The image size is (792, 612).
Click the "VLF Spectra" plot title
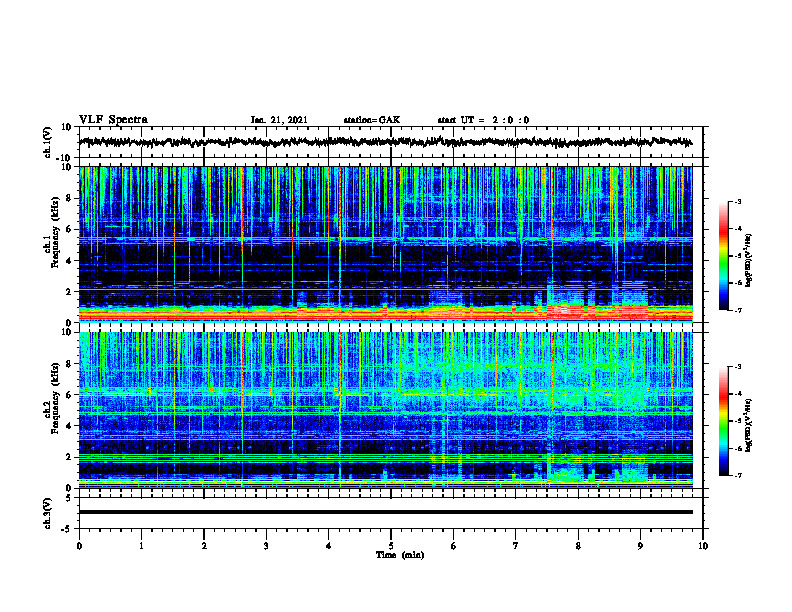[x=113, y=120]
